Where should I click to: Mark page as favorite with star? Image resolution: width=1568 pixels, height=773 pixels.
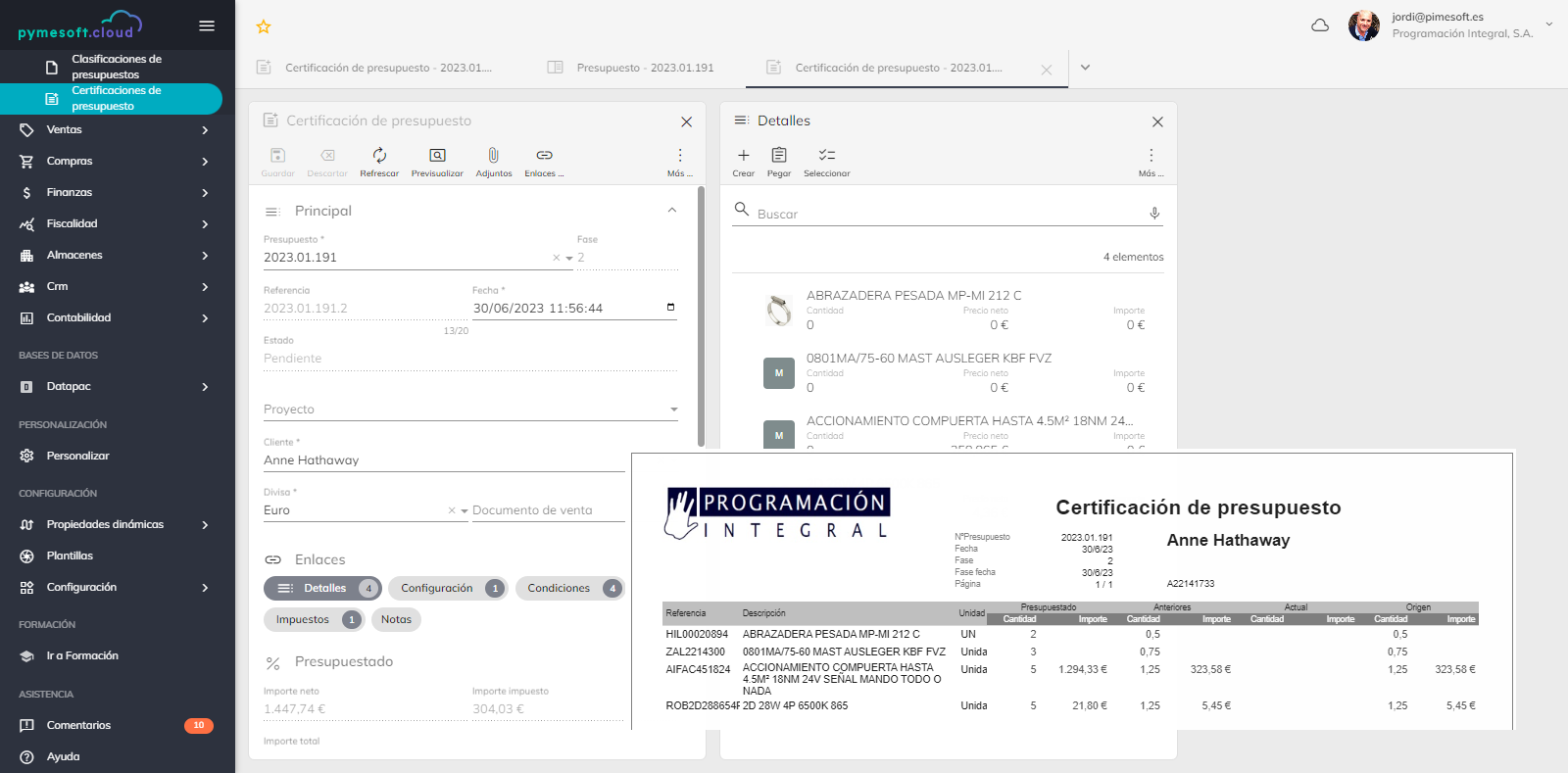click(264, 27)
